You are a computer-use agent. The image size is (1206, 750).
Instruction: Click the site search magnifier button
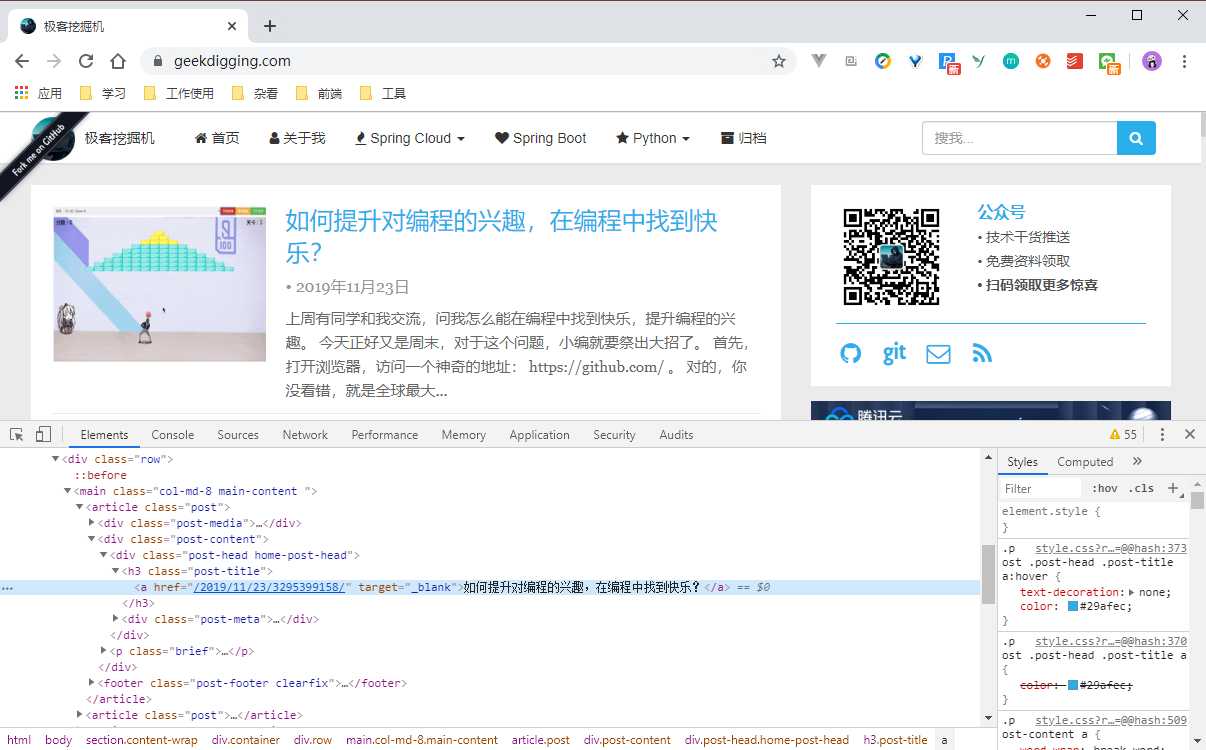click(x=1136, y=138)
